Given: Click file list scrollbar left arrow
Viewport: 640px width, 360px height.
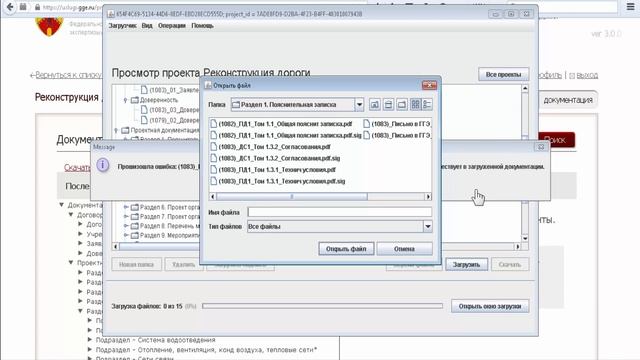Looking at the screenshot, I should 213,197.
